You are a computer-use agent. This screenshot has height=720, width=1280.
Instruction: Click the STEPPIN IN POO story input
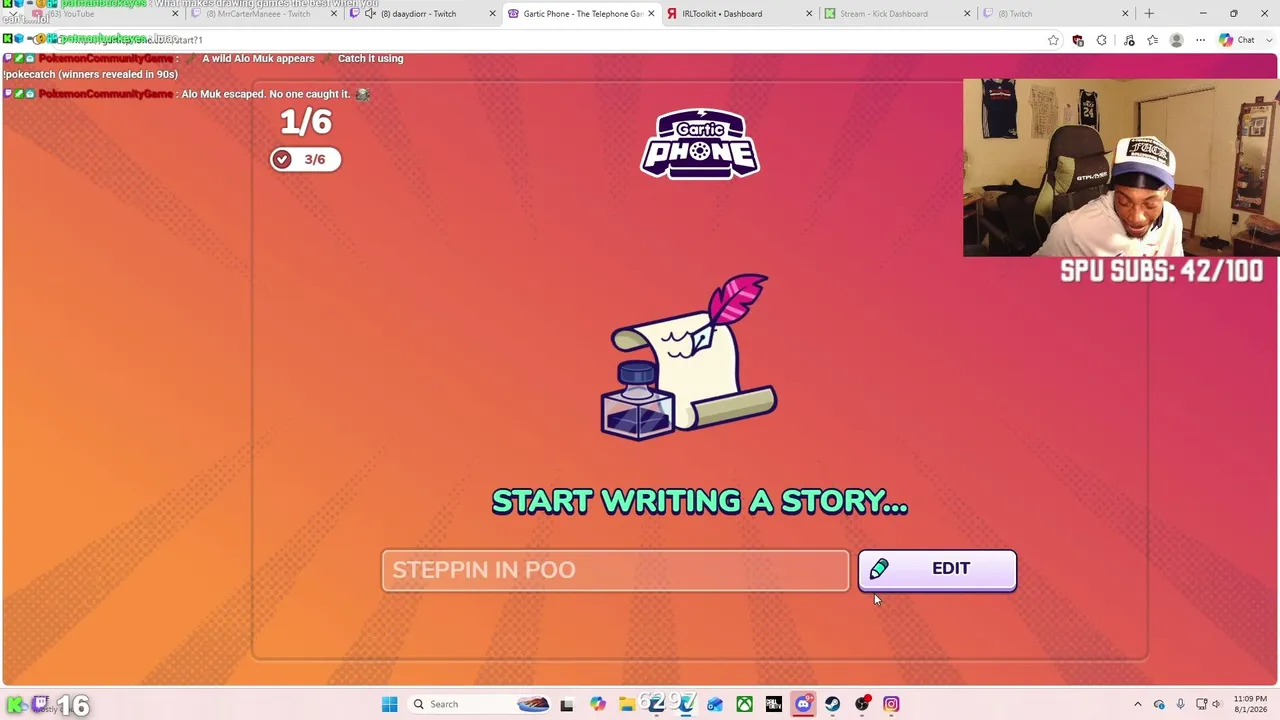point(615,570)
